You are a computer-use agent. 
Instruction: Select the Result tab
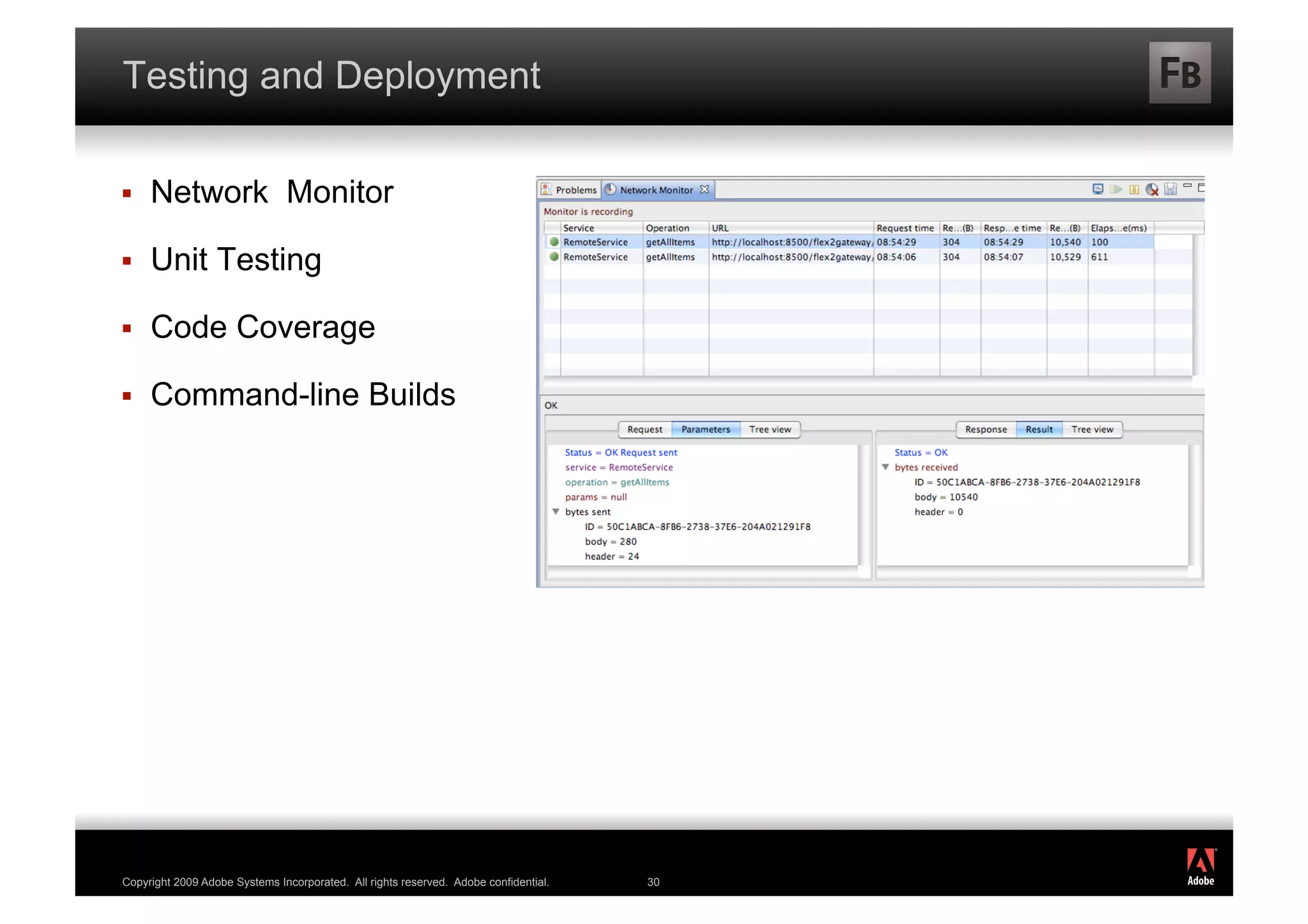tap(1039, 430)
